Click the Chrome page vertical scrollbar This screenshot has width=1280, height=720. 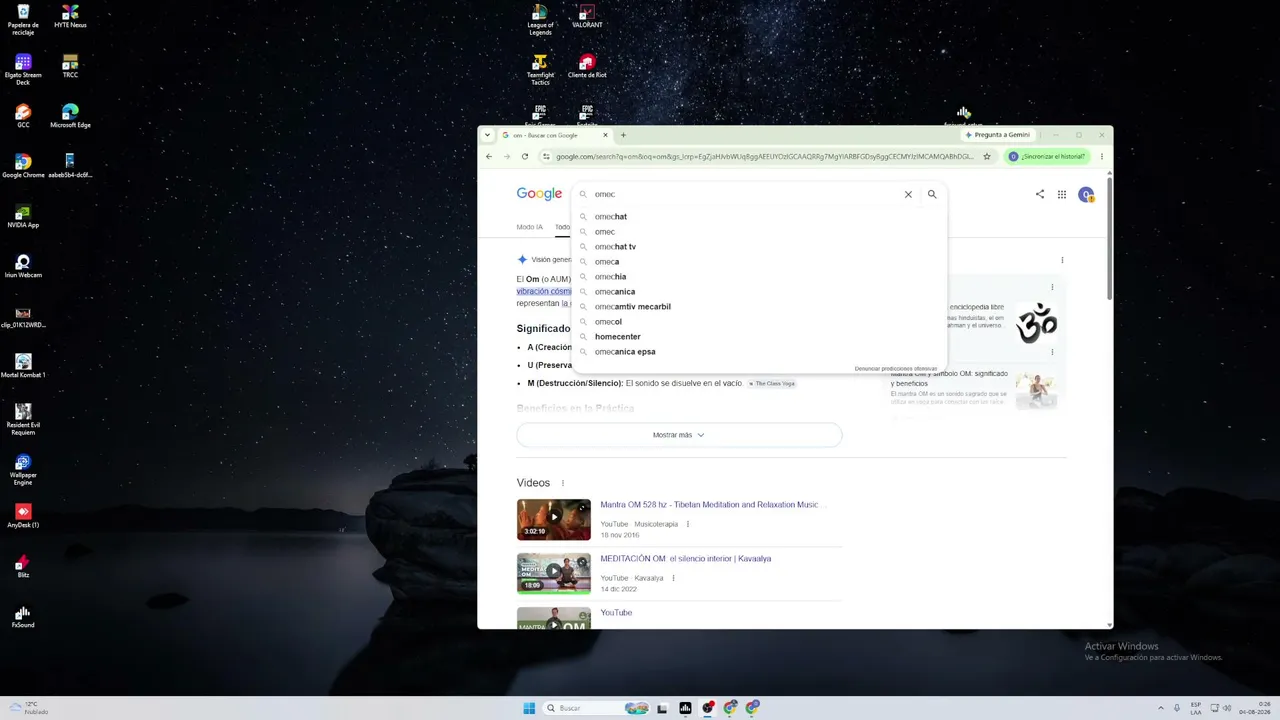click(x=1109, y=237)
